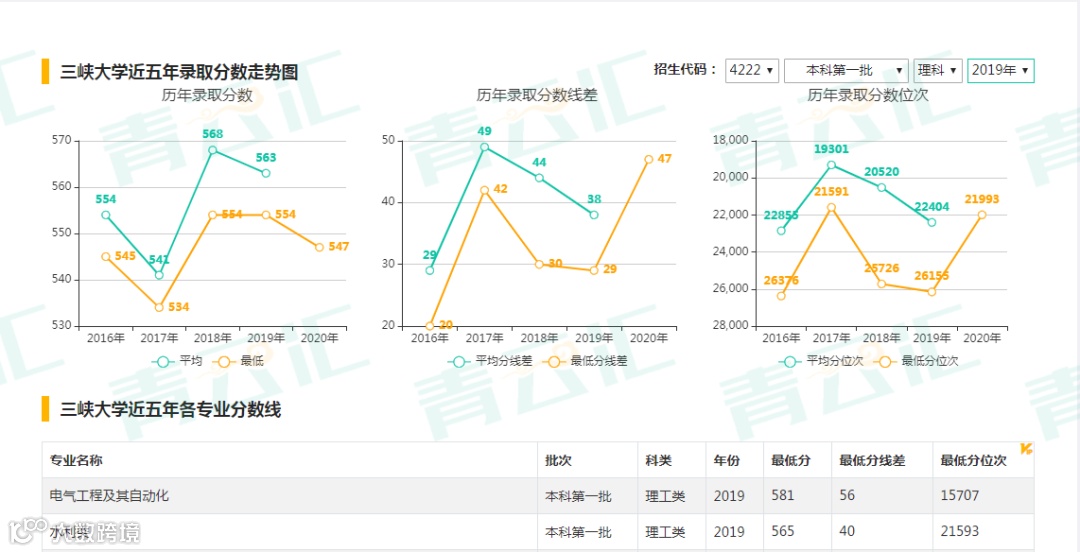Click the 19301 average rank point

coord(831,165)
